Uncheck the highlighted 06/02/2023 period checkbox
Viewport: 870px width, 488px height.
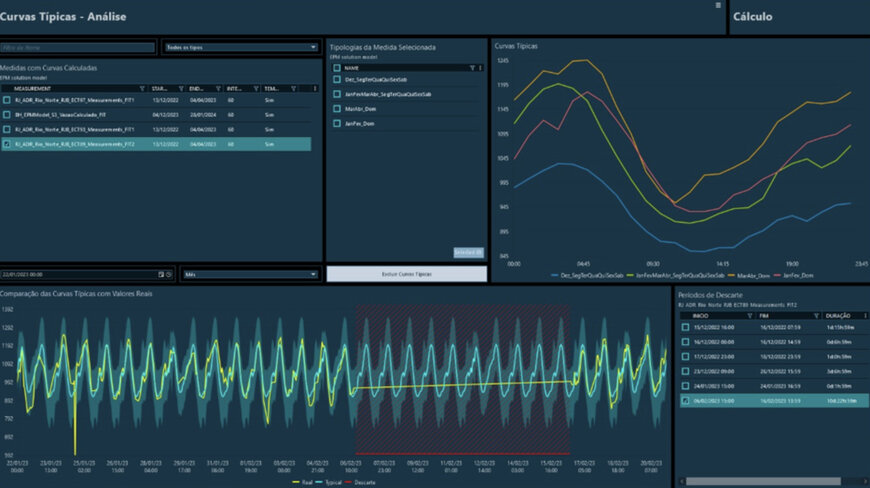(x=686, y=400)
